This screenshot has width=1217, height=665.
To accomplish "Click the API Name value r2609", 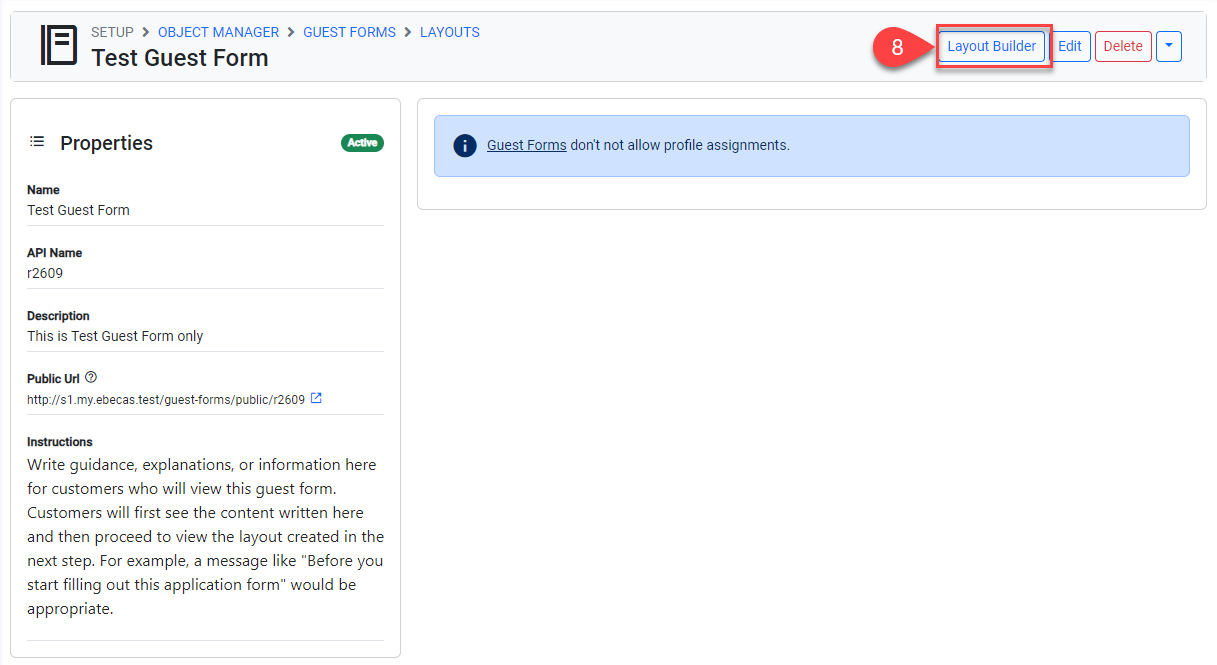I will click(x=45, y=273).
